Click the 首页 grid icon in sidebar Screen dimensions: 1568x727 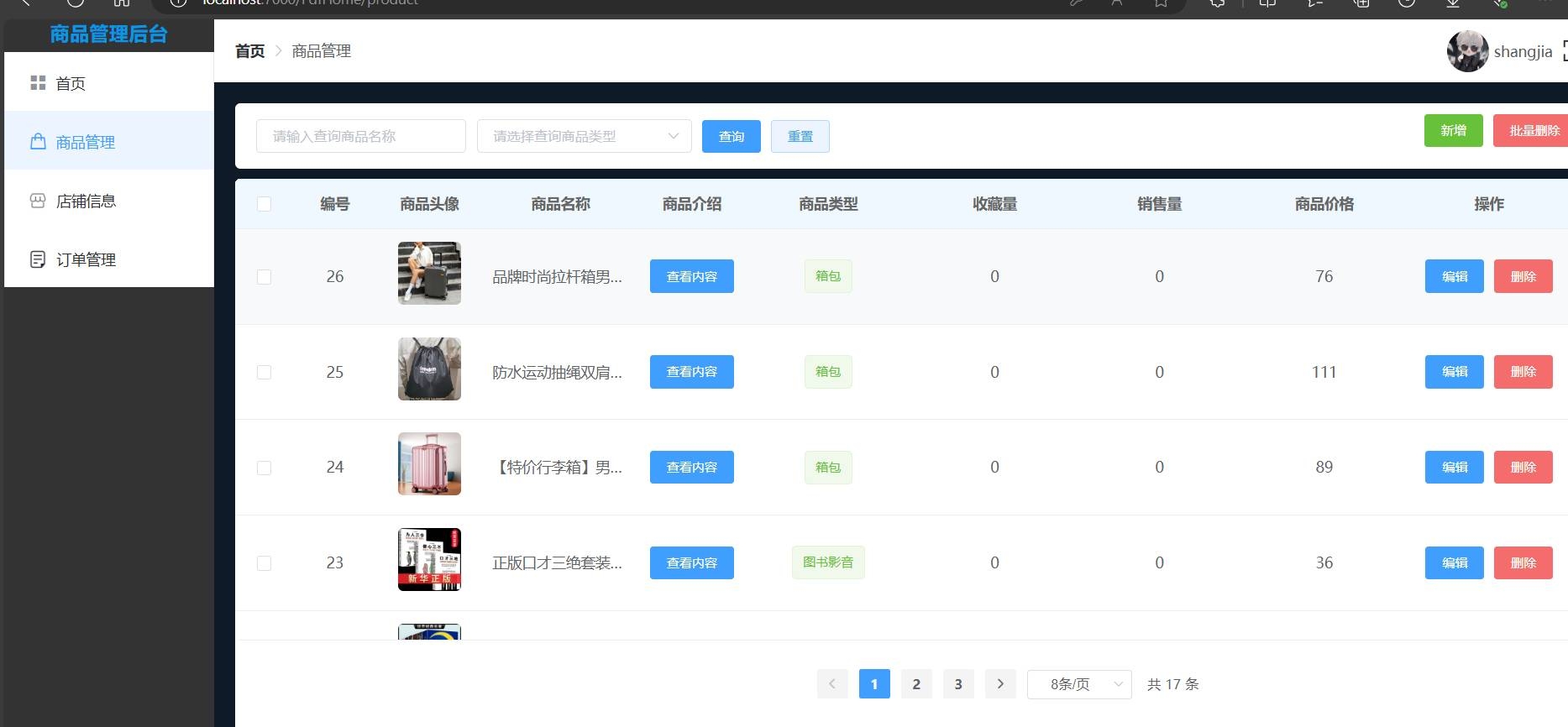tap(38, 82)
